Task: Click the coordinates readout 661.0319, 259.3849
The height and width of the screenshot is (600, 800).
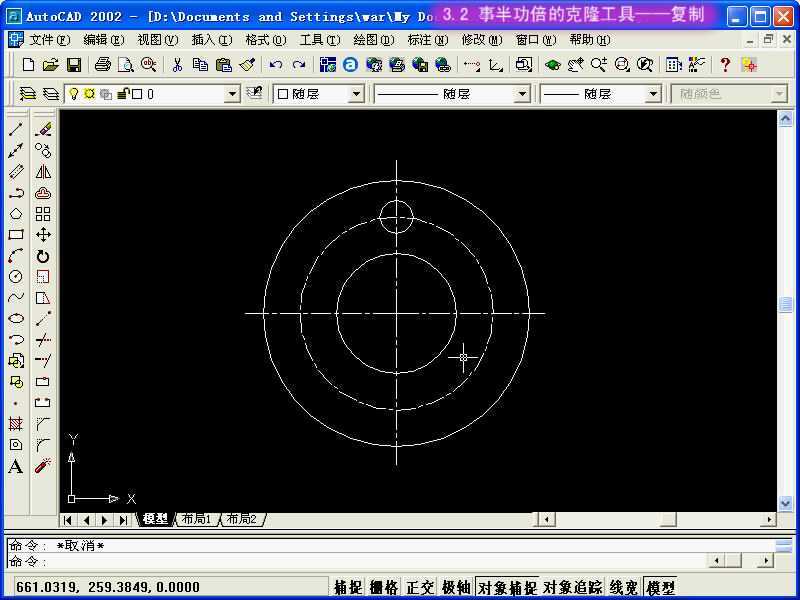Action: [108, 587]
